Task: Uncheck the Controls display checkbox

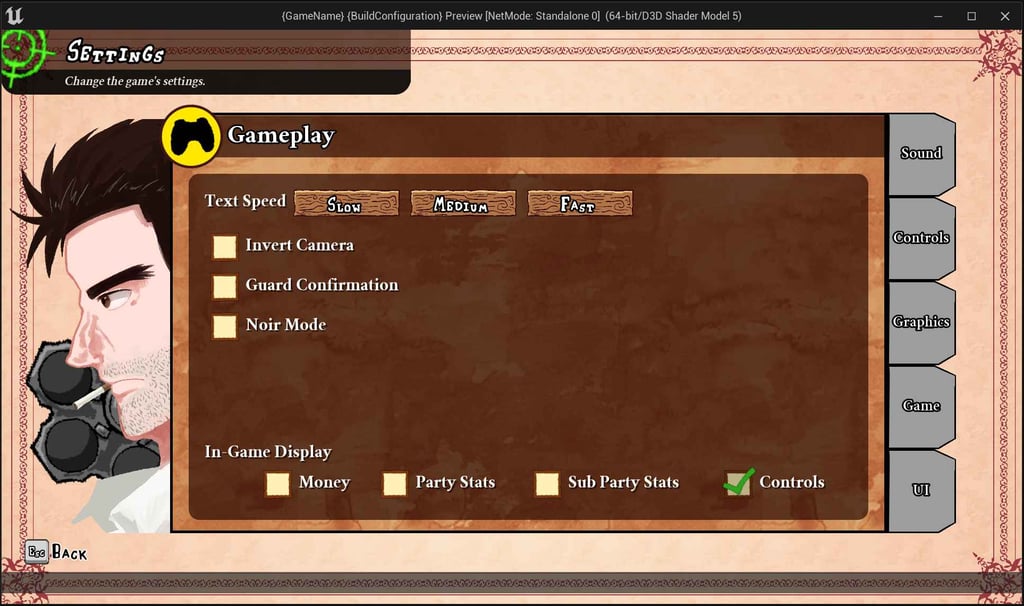Action: [x=739, y=483]
